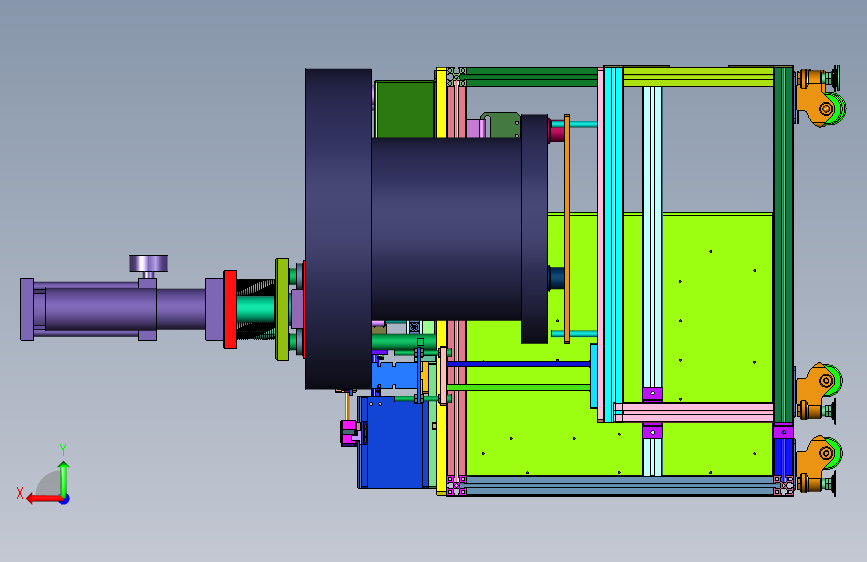Select the large blue motor box
This screenshot has height=562, width=867.
(x=391, y=443)
